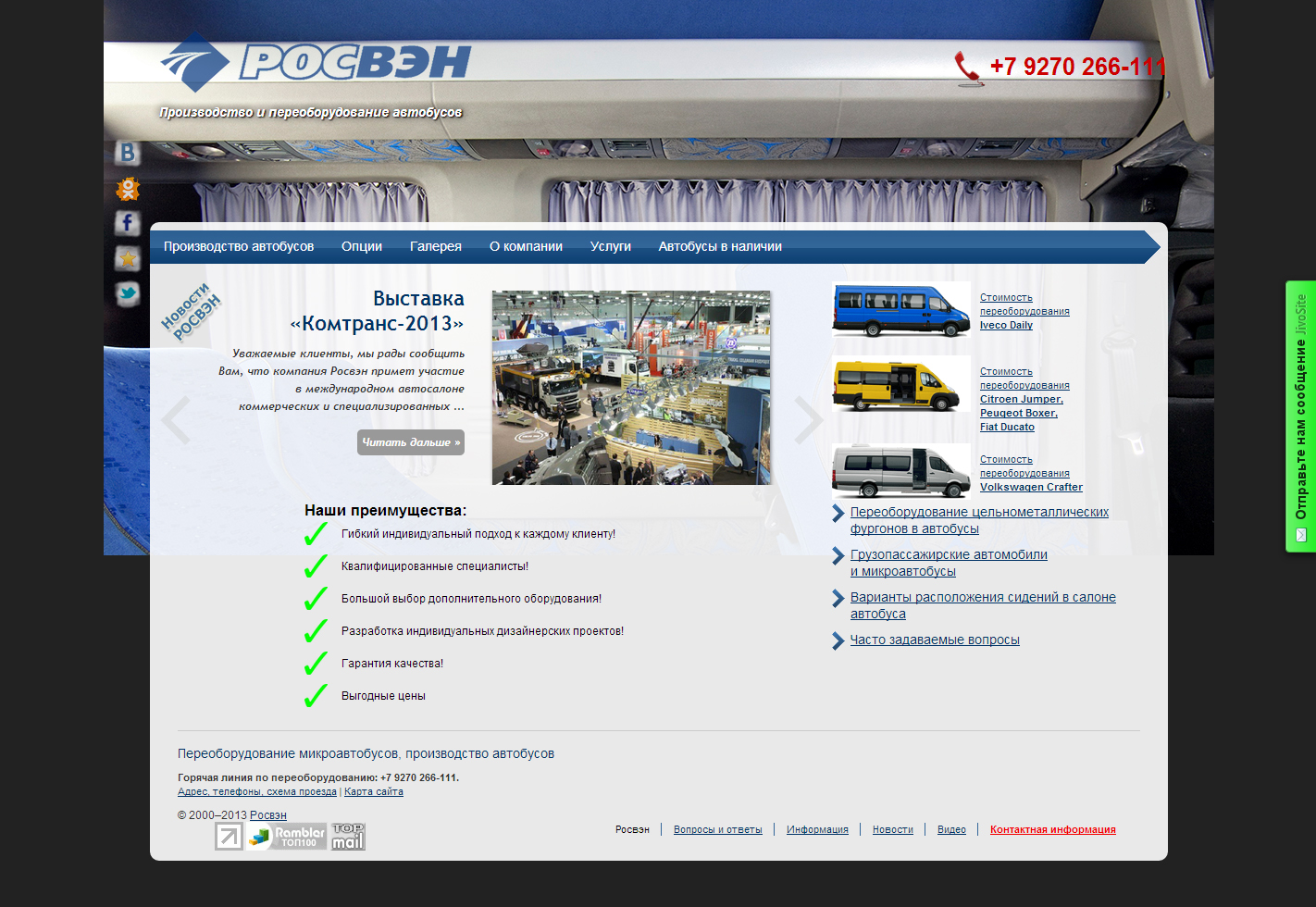Open the Видео footer link
Screen dimensions: 1316x907
[951, 829]
